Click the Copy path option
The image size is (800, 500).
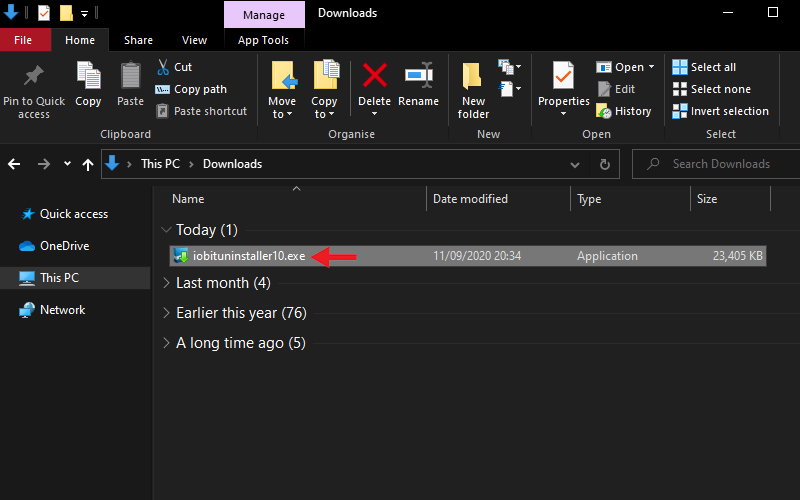point(191,89)
